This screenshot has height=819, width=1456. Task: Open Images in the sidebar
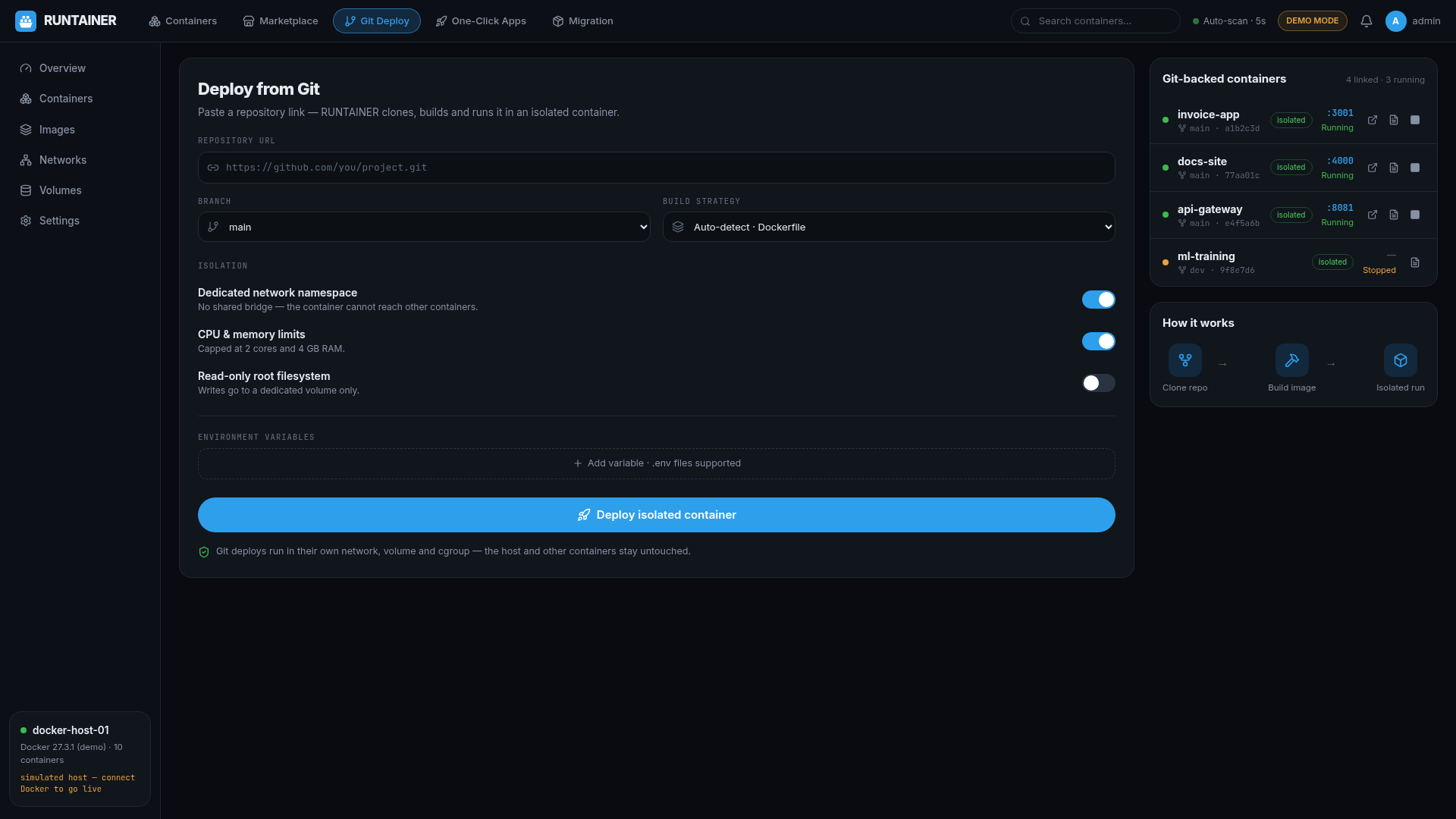pyautogui.click(x=80, y=130)
